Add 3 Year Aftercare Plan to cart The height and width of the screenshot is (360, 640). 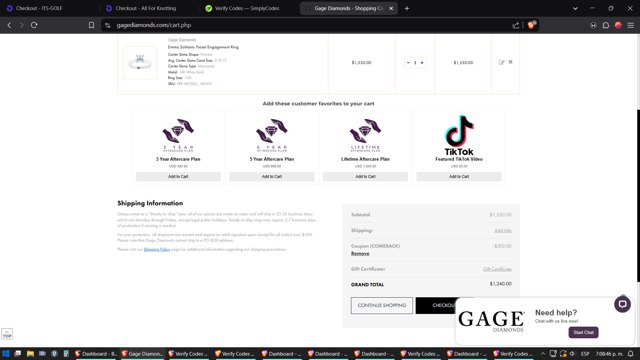[x=178, y=176]
